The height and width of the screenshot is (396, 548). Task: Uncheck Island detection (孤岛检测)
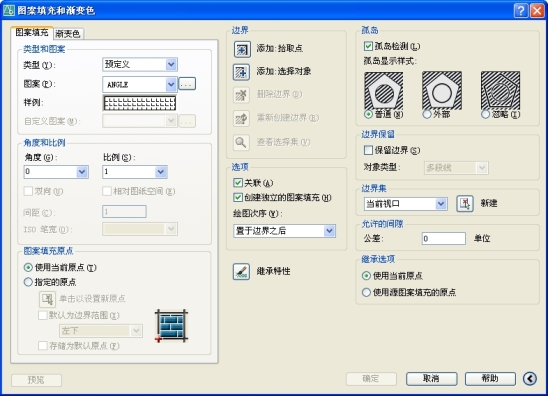pyautogui.click(x=368, y=46)
